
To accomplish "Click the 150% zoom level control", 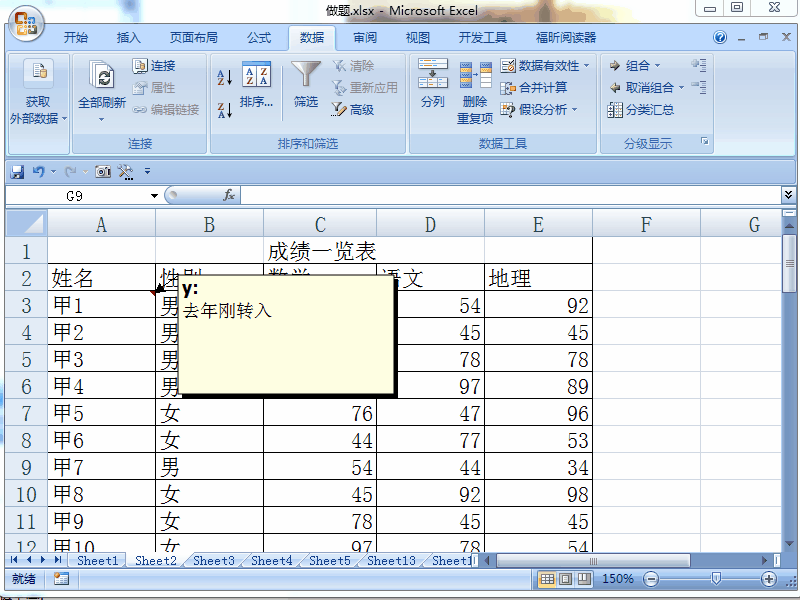I will coord(618,578).
